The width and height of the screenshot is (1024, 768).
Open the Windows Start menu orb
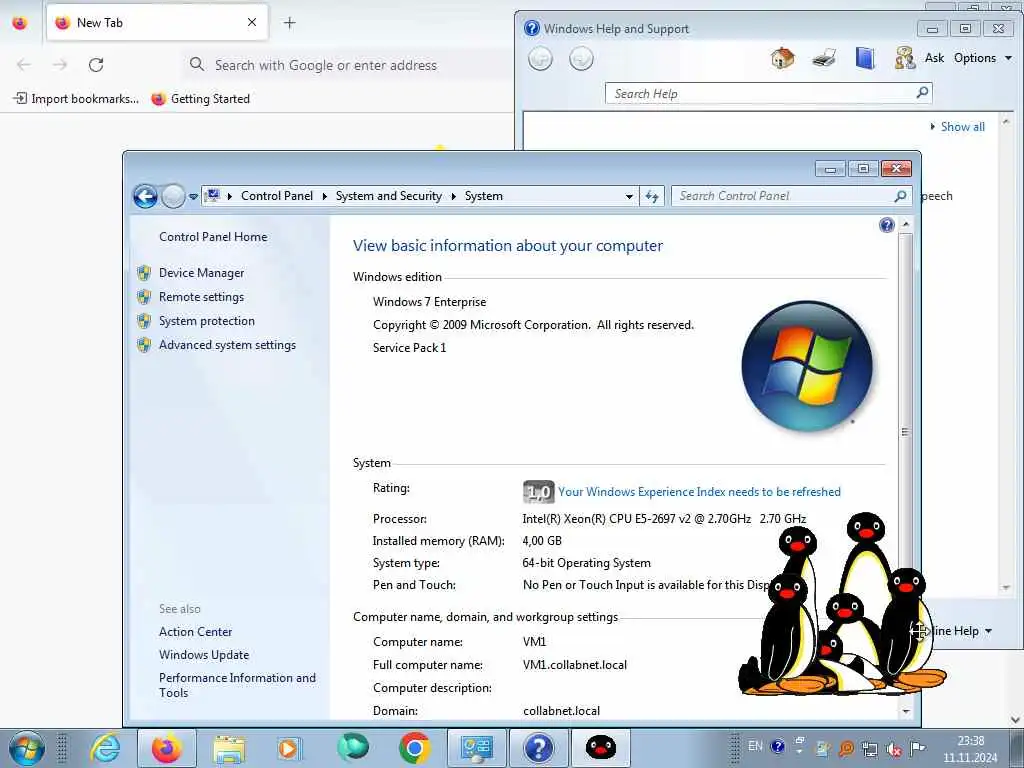(27, 748)
